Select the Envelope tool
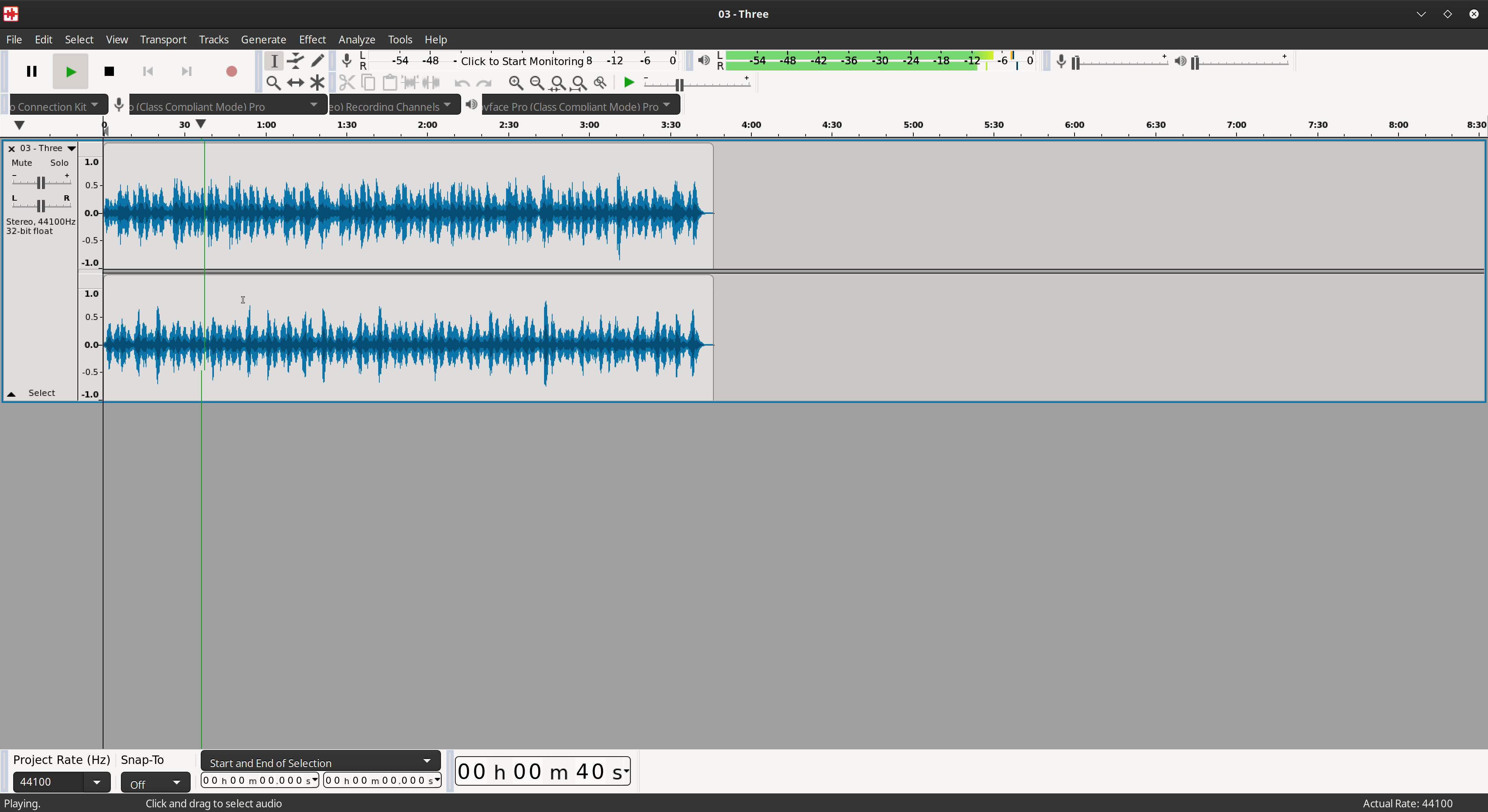The image size is (1488, 812). [x=296, y=61]
